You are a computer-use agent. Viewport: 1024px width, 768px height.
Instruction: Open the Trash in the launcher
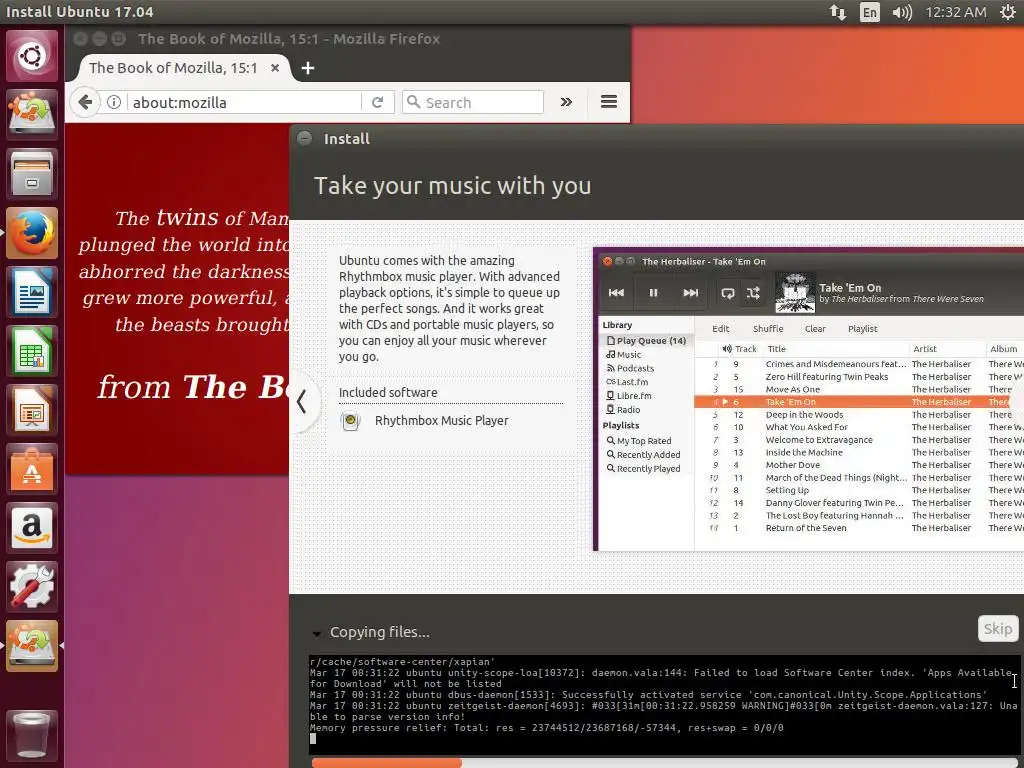point(31,735)
